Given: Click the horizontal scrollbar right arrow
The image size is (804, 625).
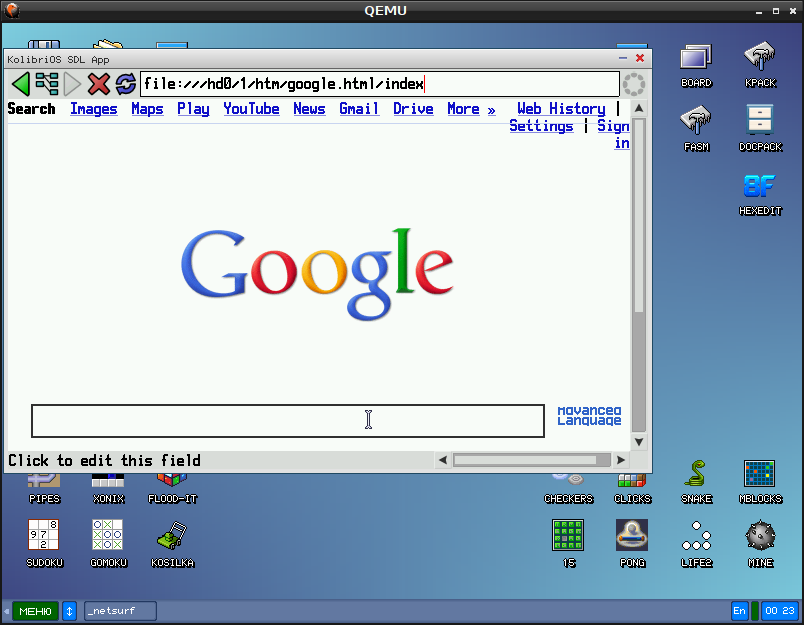Looking at the screenshot, I should [x=622, y=460].
